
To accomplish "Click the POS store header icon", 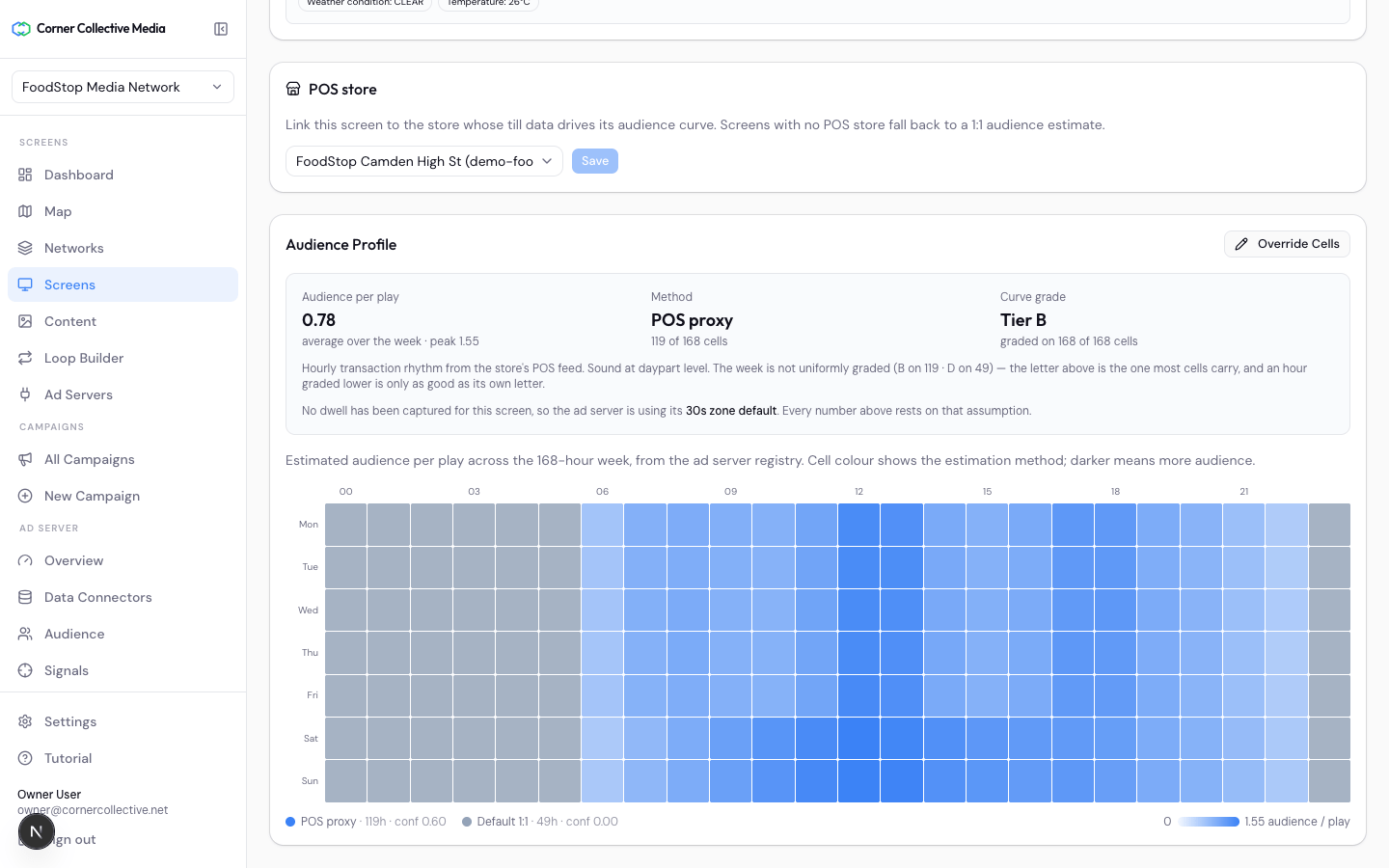I will pyautogui.click(x=293, y=89).
